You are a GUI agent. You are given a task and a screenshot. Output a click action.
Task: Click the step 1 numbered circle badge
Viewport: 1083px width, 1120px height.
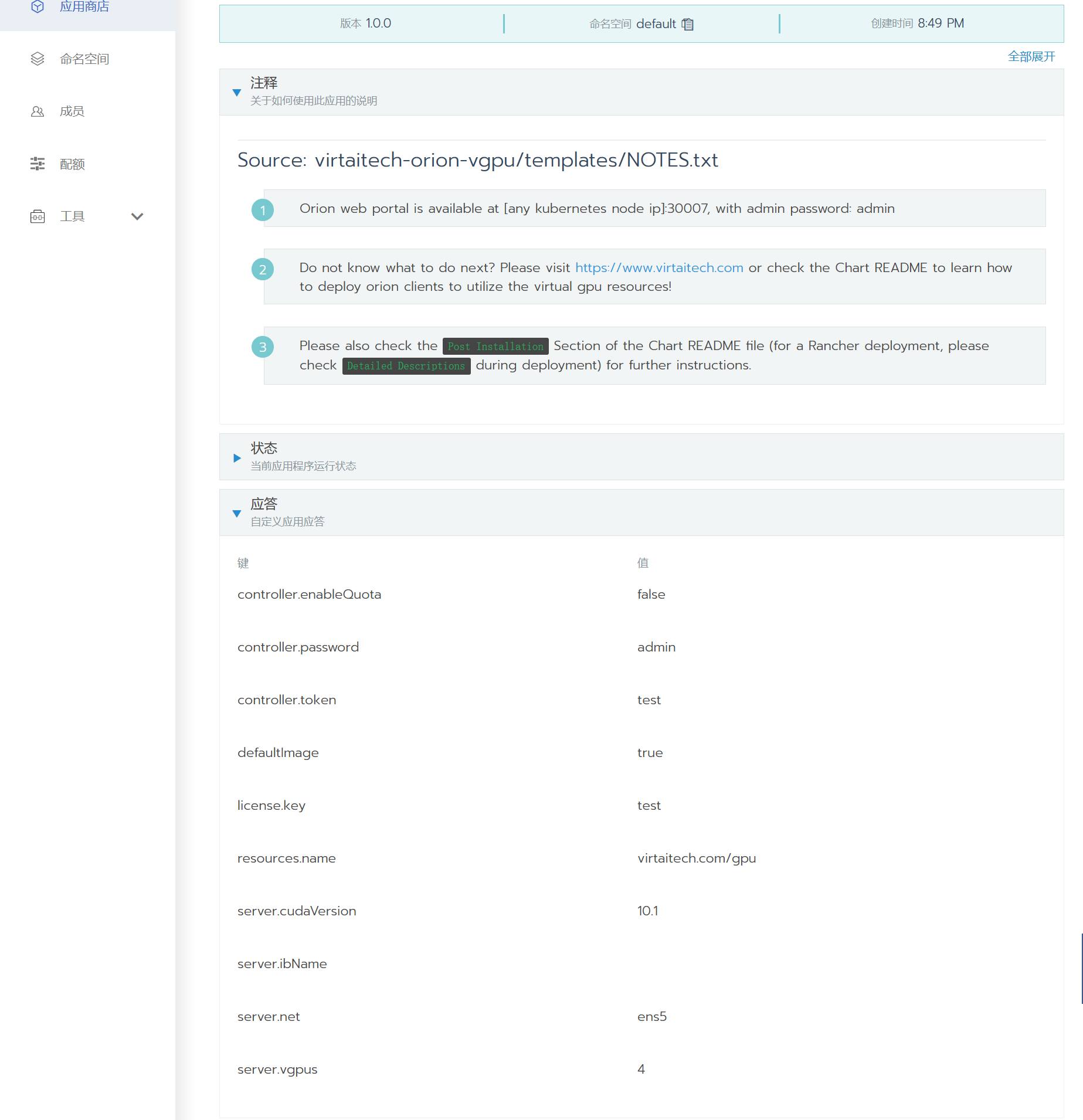[x=263, y=210]
